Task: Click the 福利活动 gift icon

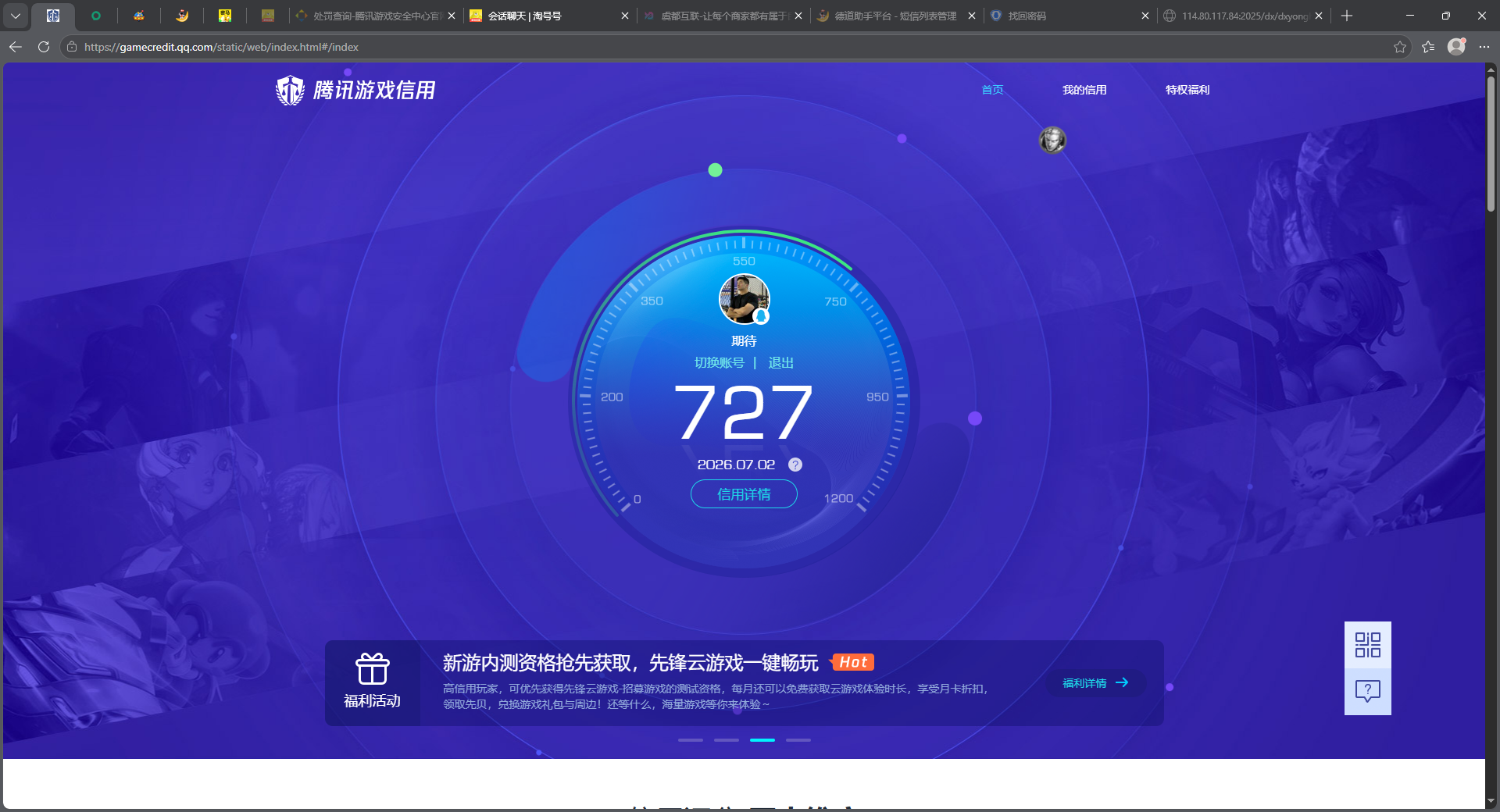Action: [372, 669]
